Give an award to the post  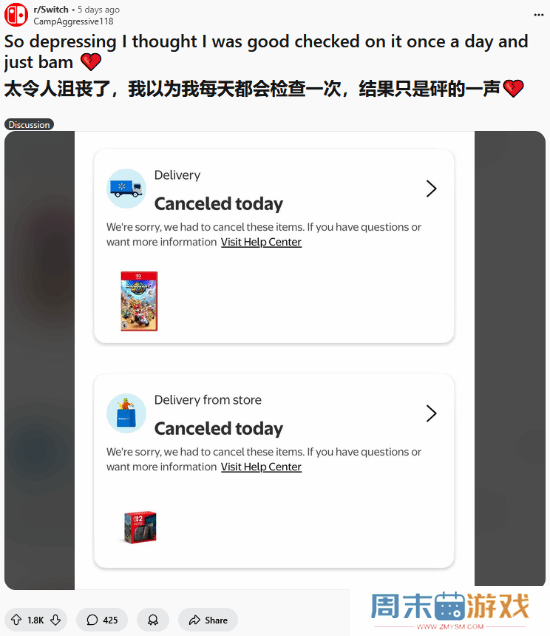[x=153, y=620]
